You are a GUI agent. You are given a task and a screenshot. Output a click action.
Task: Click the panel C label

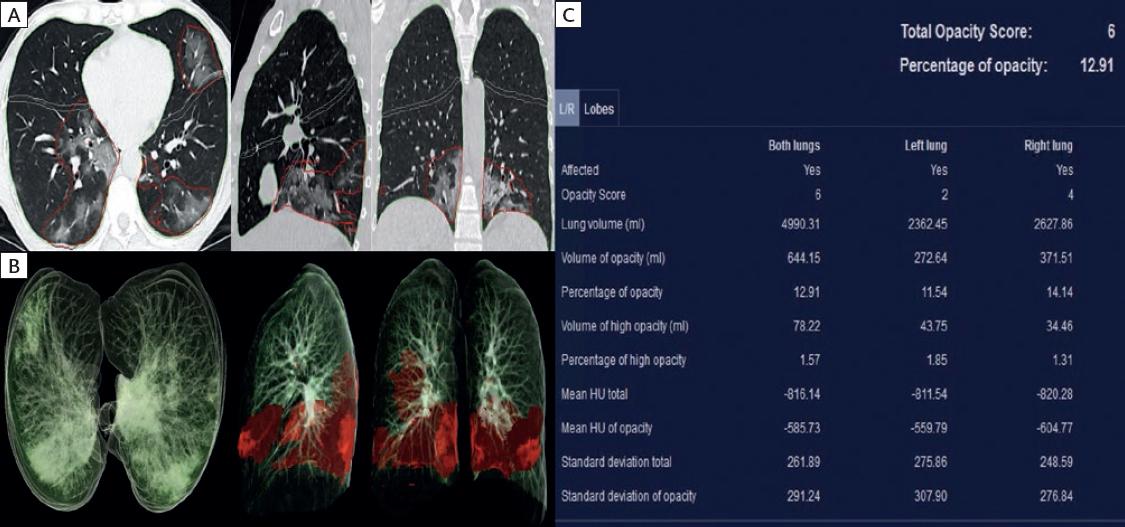pyautogui.click(x=569, y=14)
